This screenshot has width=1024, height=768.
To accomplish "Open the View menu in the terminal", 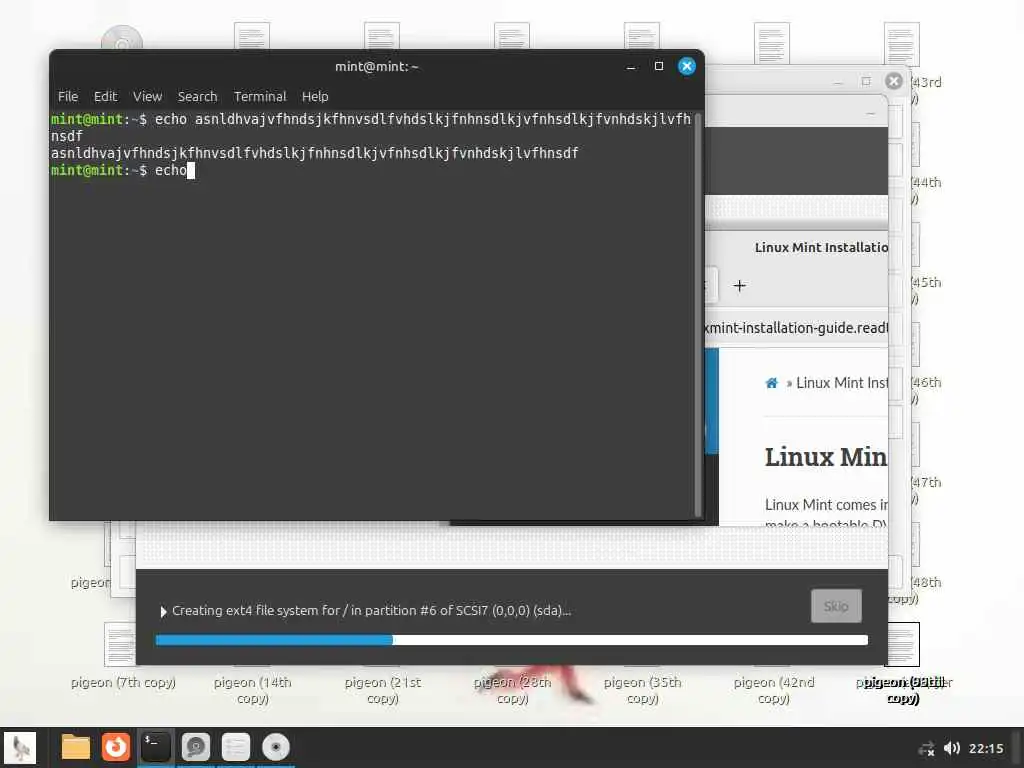I will [147, 97].
